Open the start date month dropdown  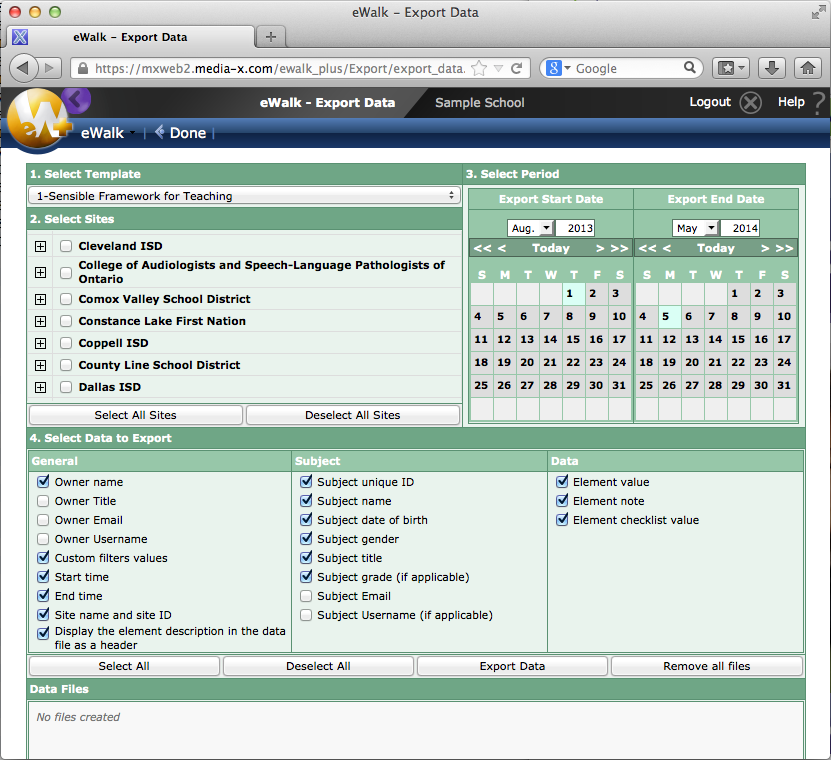531,228
